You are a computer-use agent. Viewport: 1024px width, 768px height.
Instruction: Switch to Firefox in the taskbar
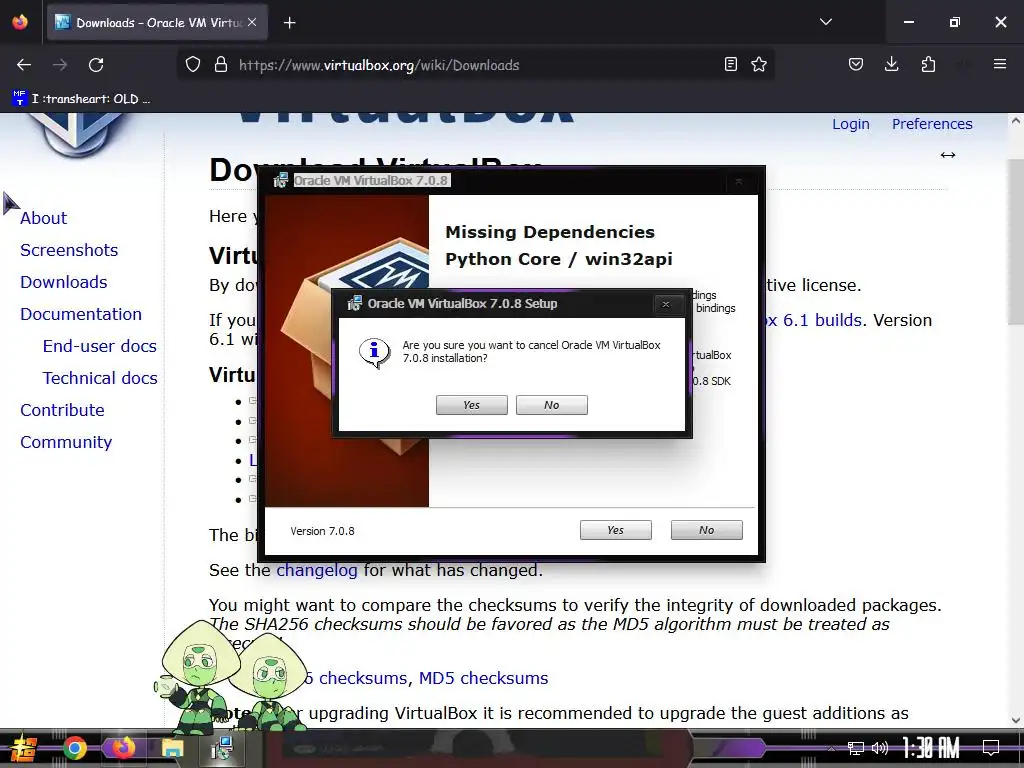pyautogui.click(x=123, y=748)
